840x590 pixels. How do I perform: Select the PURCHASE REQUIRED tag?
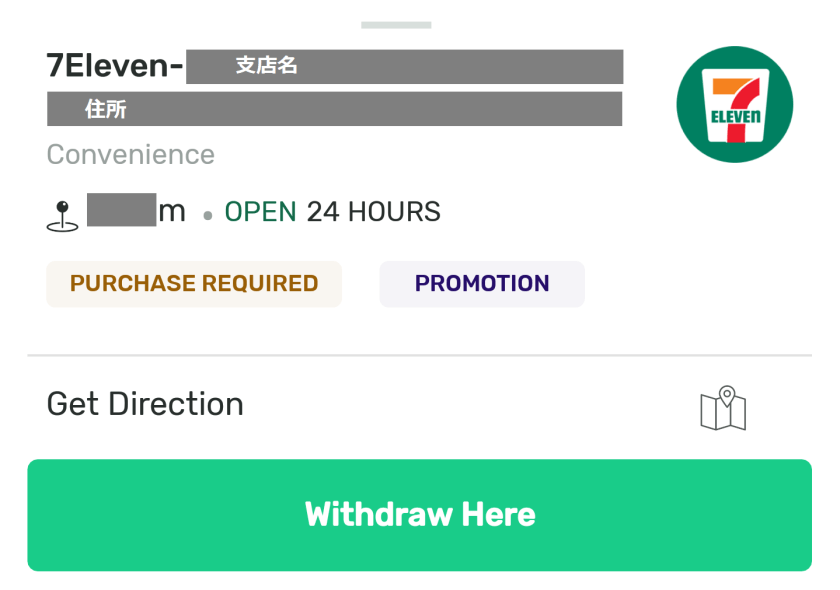point(194,284)
